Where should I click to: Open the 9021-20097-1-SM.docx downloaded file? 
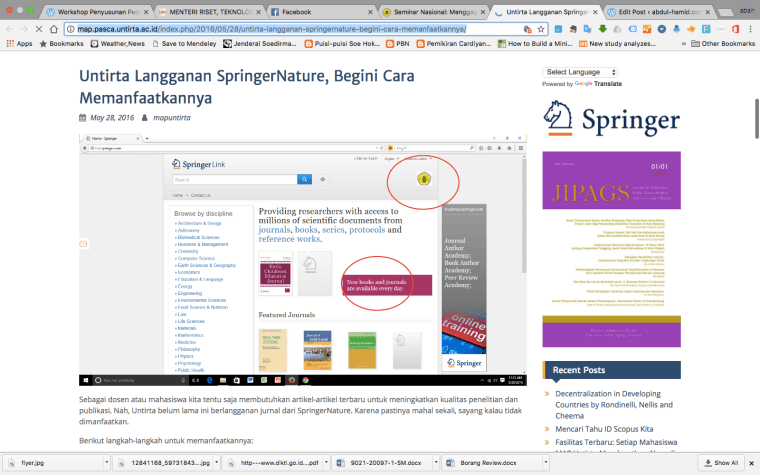[x=381, y=463]
